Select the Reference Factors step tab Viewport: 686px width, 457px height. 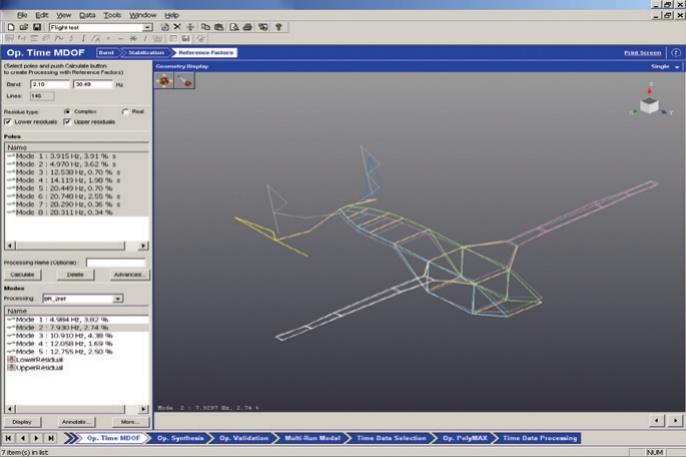[206, 52]
